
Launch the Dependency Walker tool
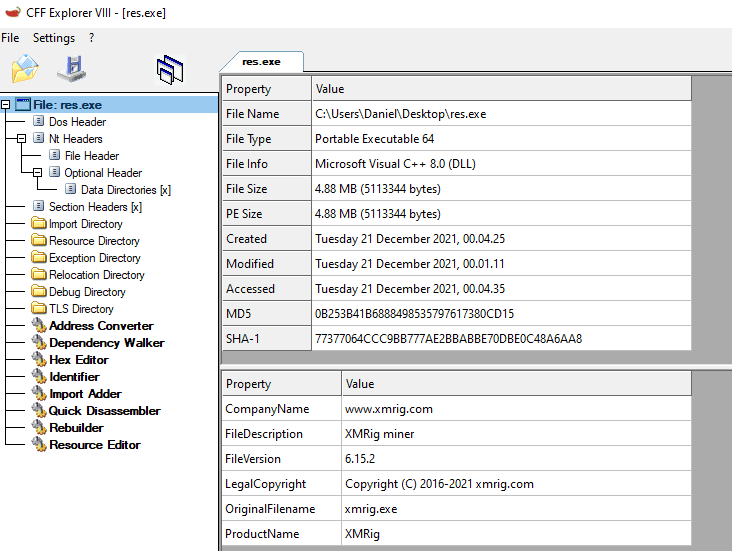(107, 343)
